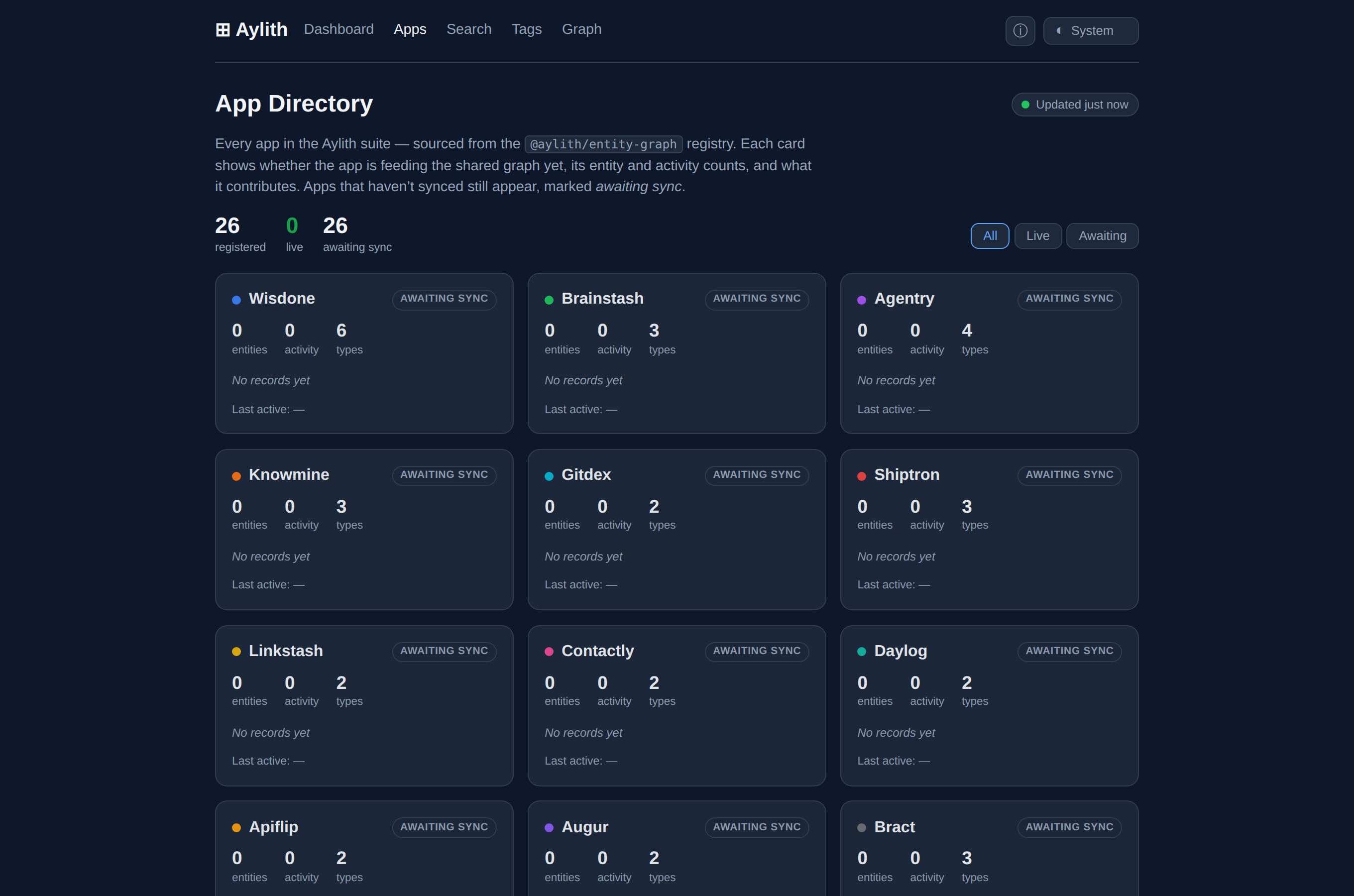Open the Linkstash app card title
The image size is (1354, 896).
(x=286, y=651)
